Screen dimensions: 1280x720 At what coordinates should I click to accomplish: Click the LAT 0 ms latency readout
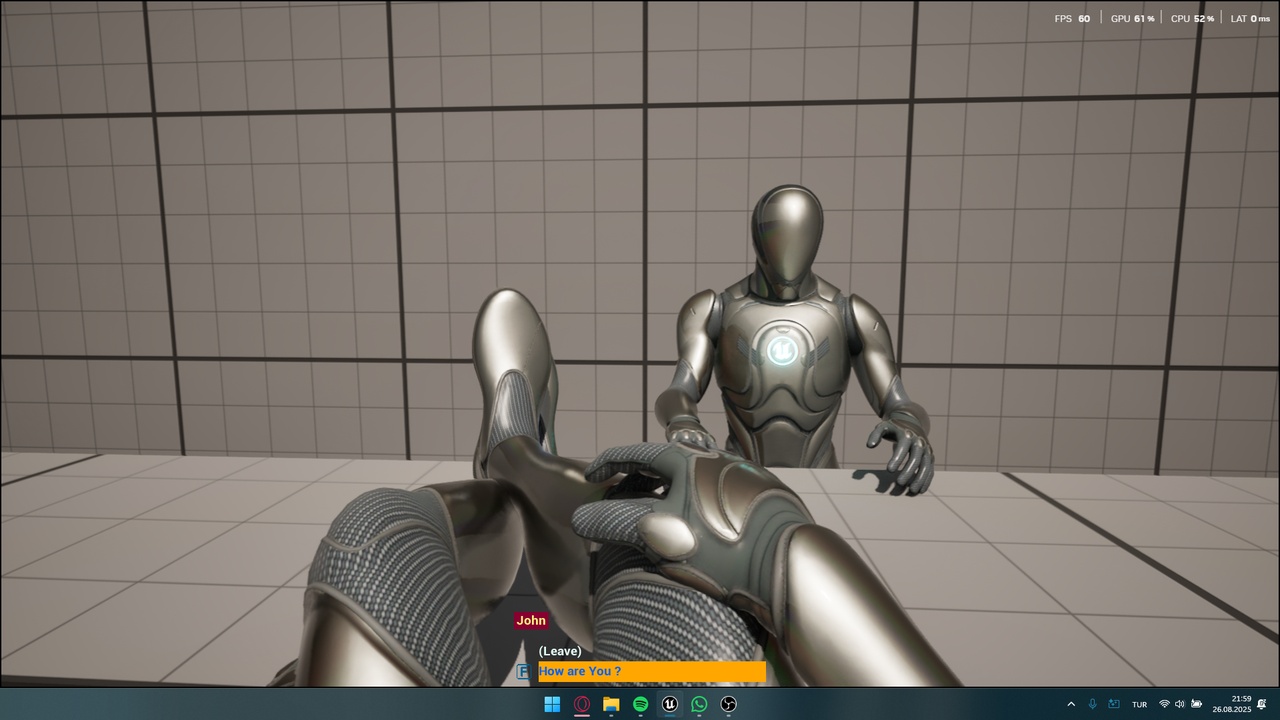1250,18
